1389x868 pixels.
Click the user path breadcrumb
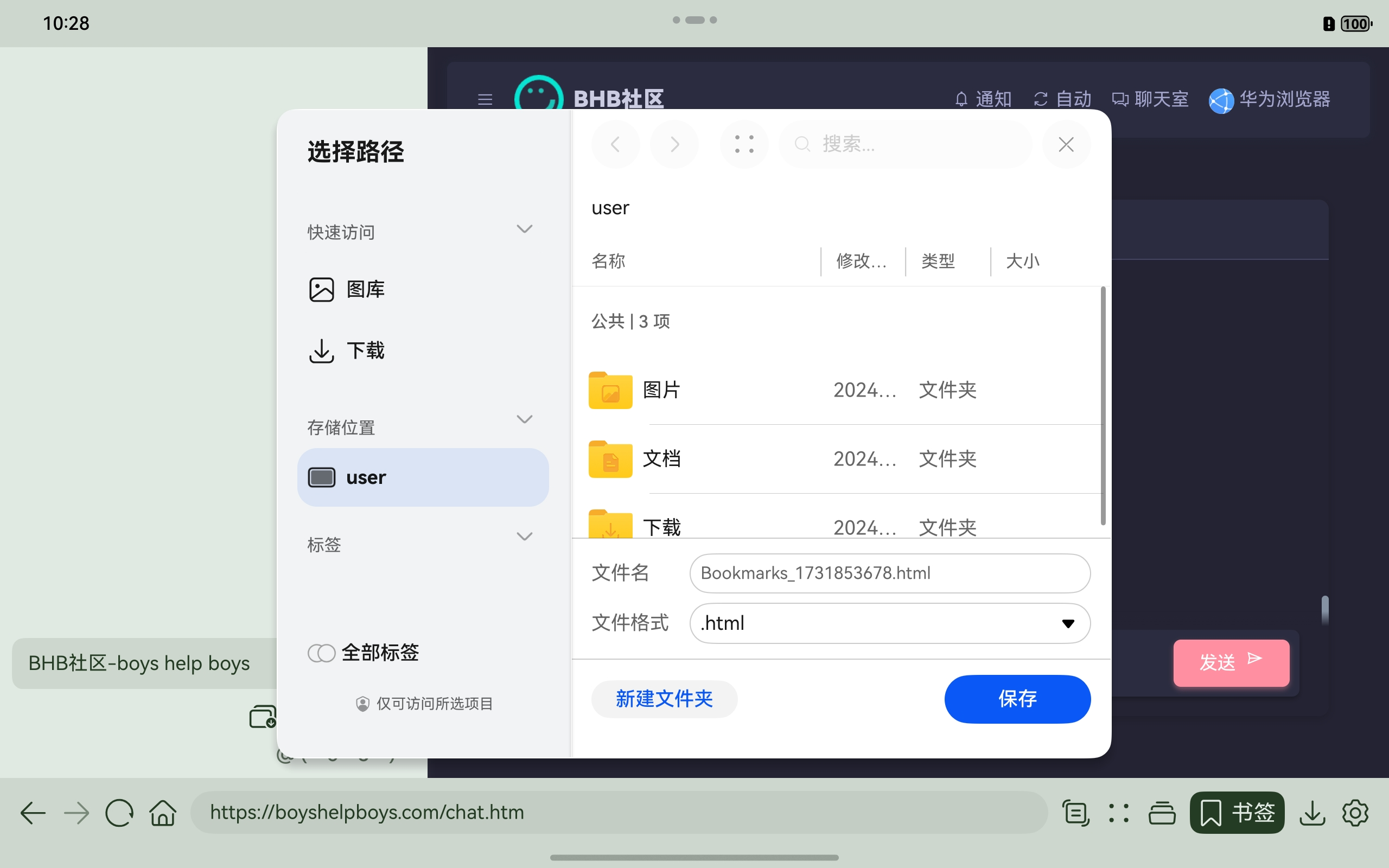[x=610, y=208]
